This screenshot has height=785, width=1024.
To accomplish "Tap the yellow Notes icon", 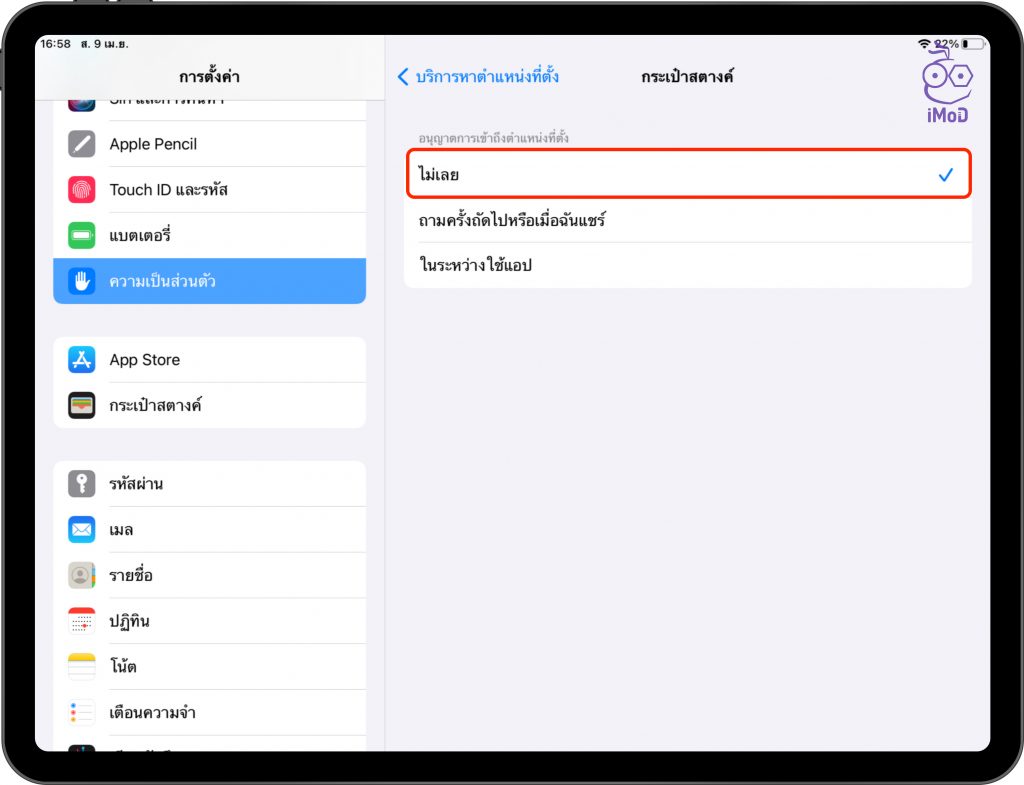I will pos(82,667).
